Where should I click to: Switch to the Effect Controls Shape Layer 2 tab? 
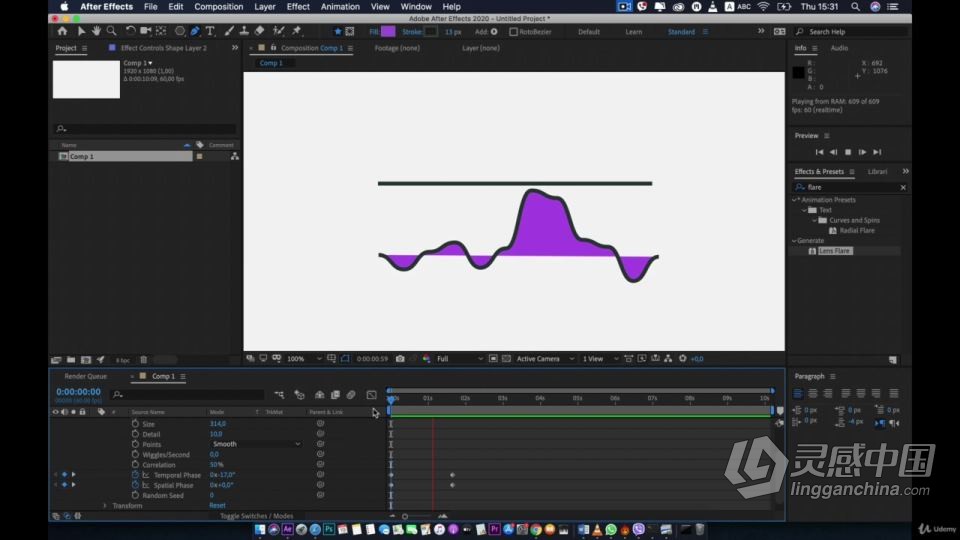(163, 48)
